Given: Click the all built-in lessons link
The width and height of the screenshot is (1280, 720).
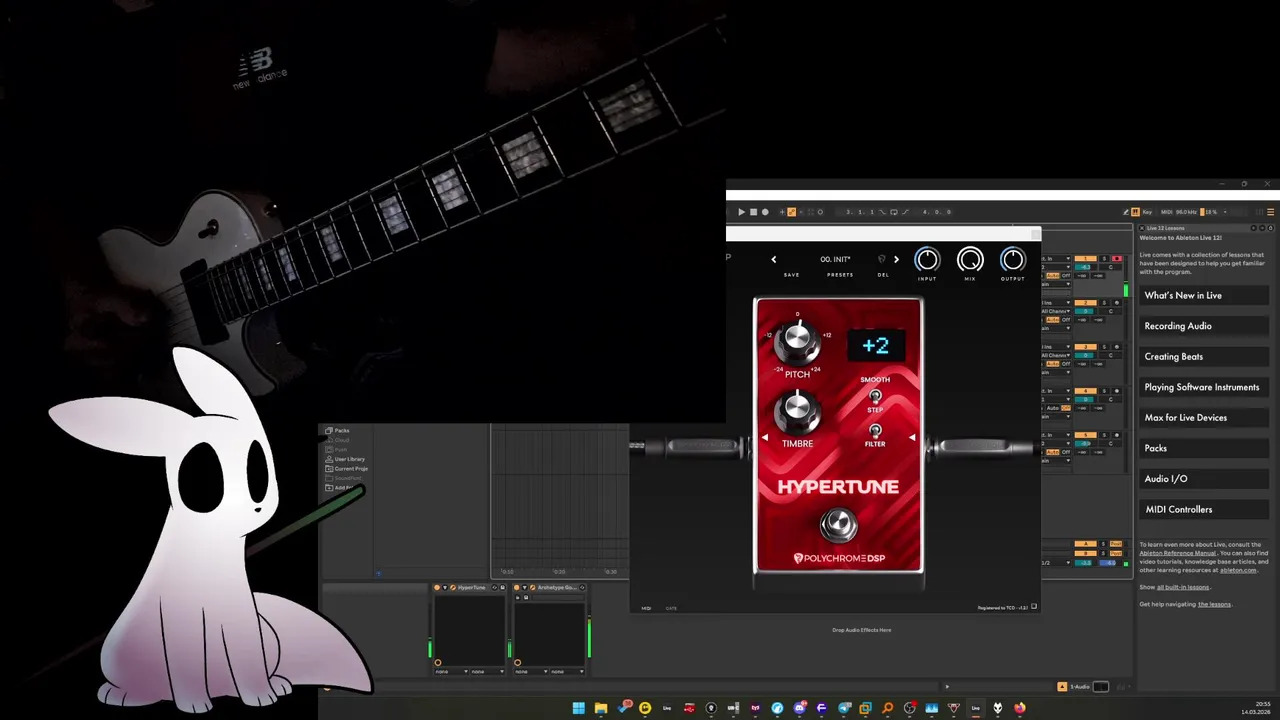Looking at the screenshot, I should (1183, 587).
